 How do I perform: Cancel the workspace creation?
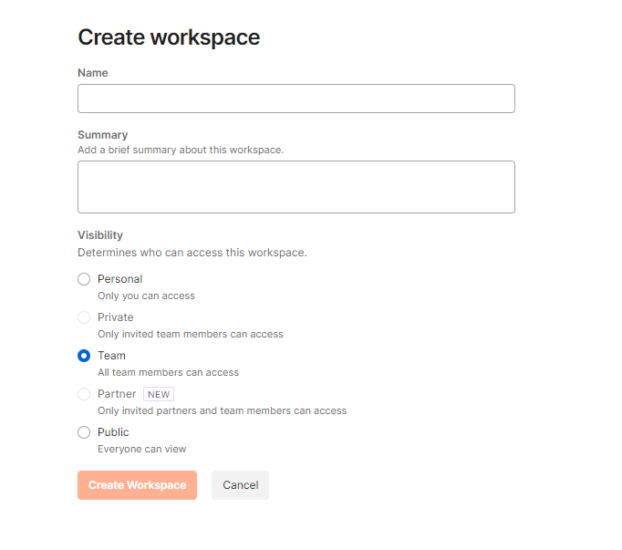(240, 485)
